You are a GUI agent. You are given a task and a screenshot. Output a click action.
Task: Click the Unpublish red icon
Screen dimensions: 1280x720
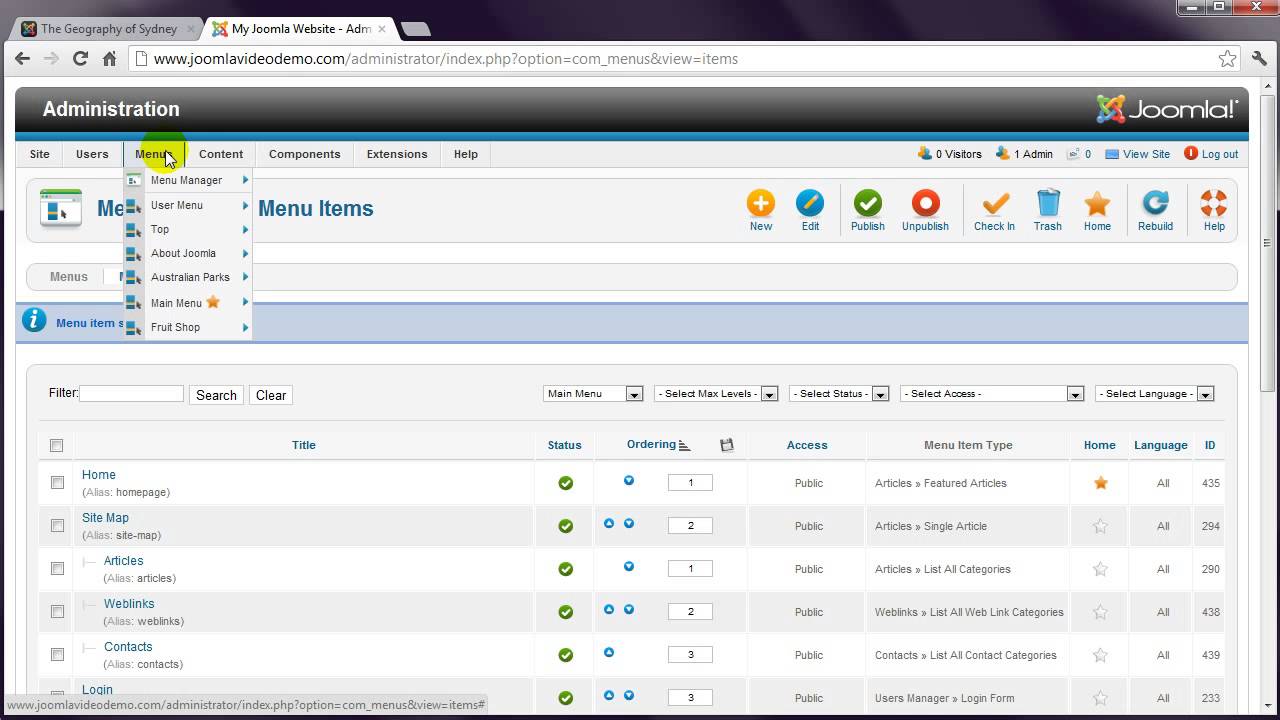click(925, 203)
